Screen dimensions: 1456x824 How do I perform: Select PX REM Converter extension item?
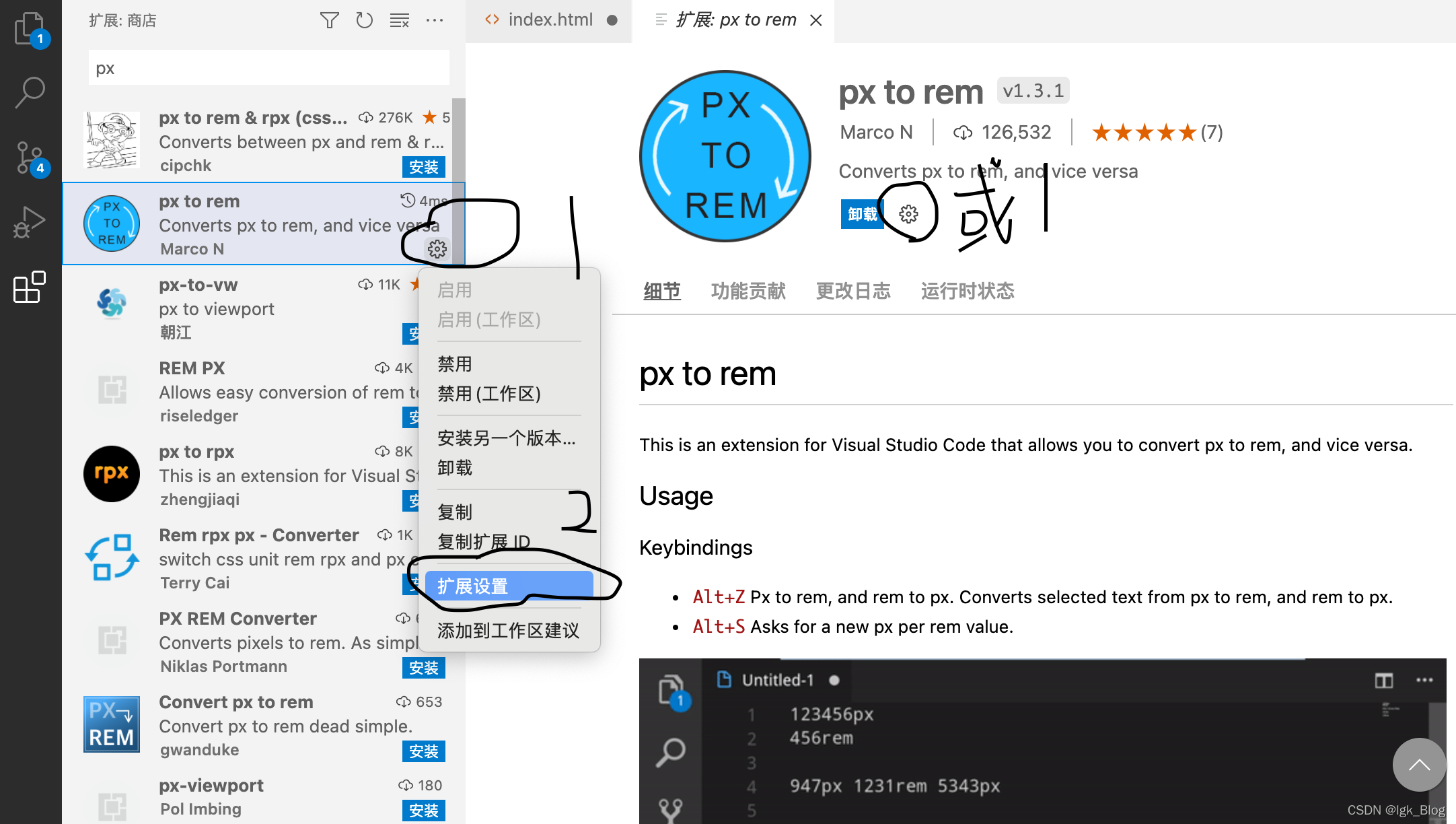coord(241,642)
